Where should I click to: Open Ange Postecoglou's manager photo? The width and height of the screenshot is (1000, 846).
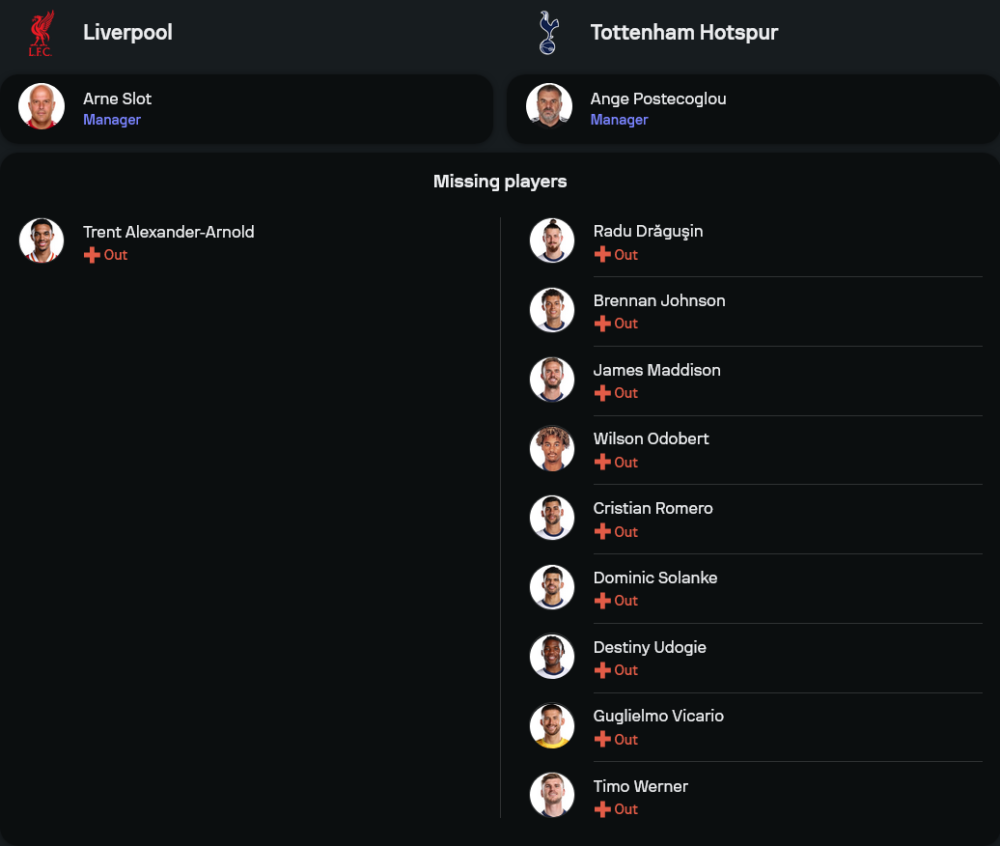pos(549,106)
